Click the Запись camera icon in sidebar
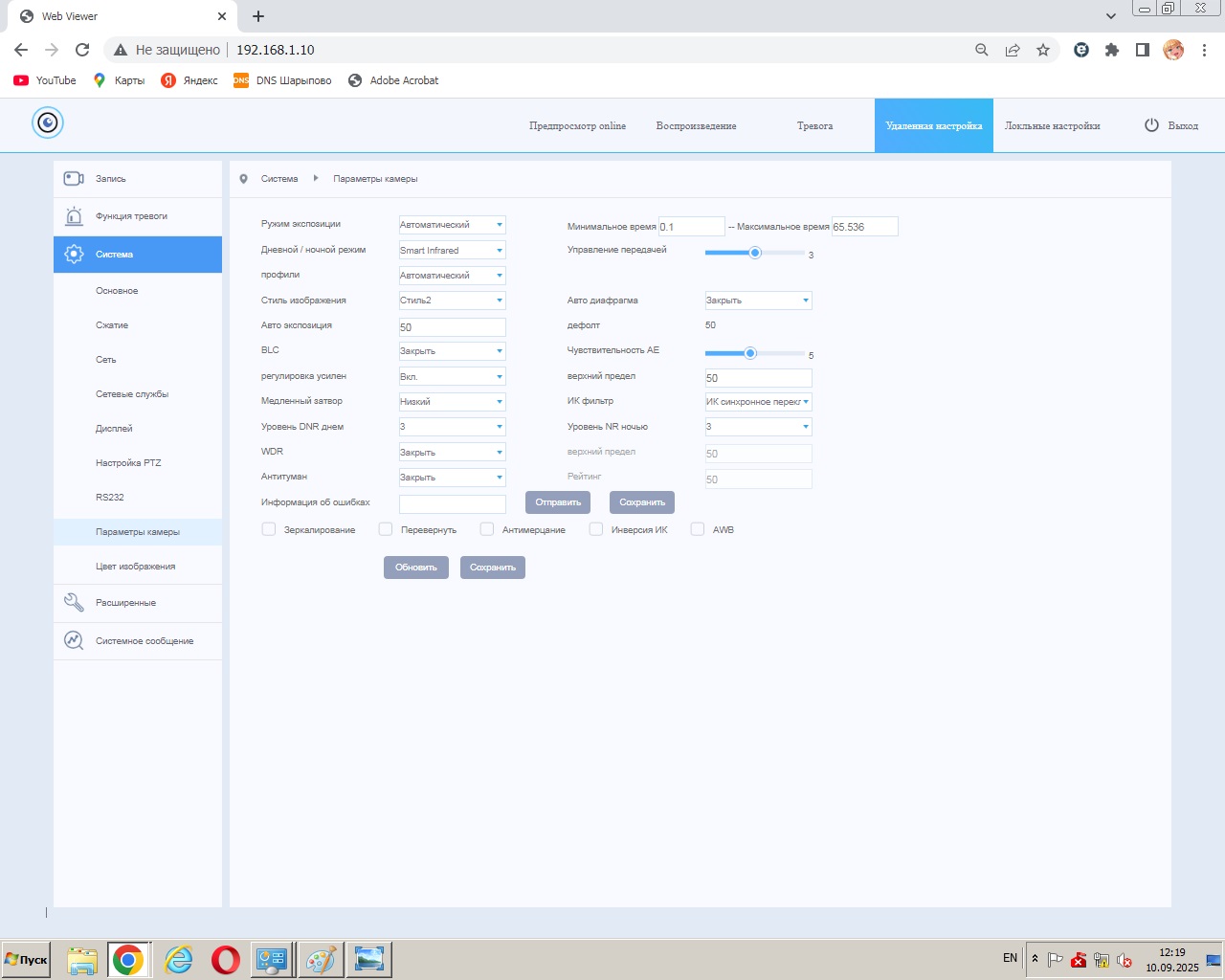Viewport: 1225px width, 980px height. pos(74,179)
